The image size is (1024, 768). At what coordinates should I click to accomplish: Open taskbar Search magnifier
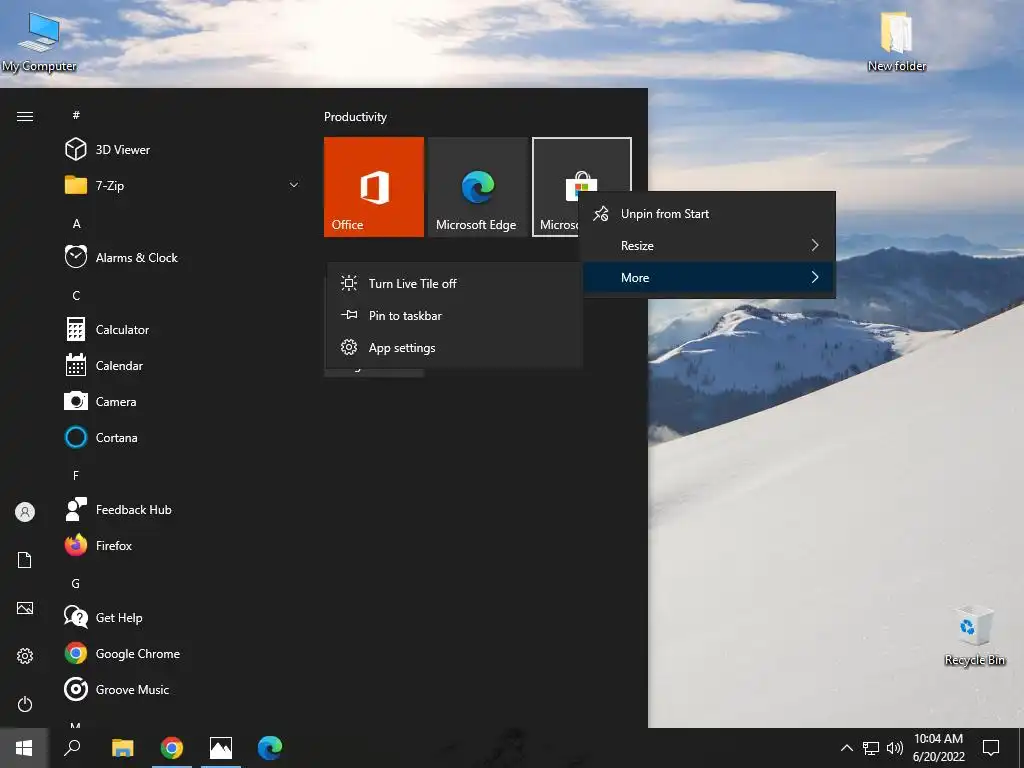[x=72, y=748]
